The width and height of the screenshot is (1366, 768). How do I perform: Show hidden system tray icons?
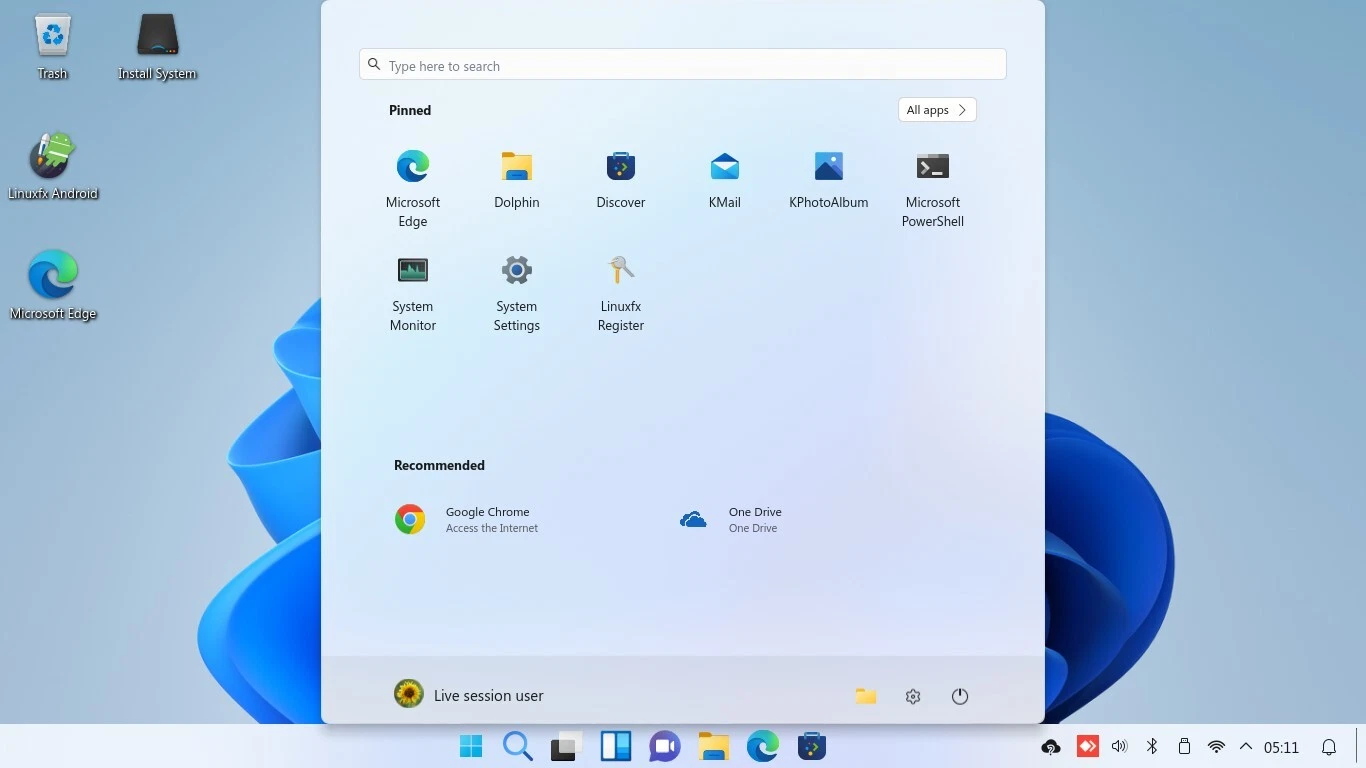pos(1246,747)
